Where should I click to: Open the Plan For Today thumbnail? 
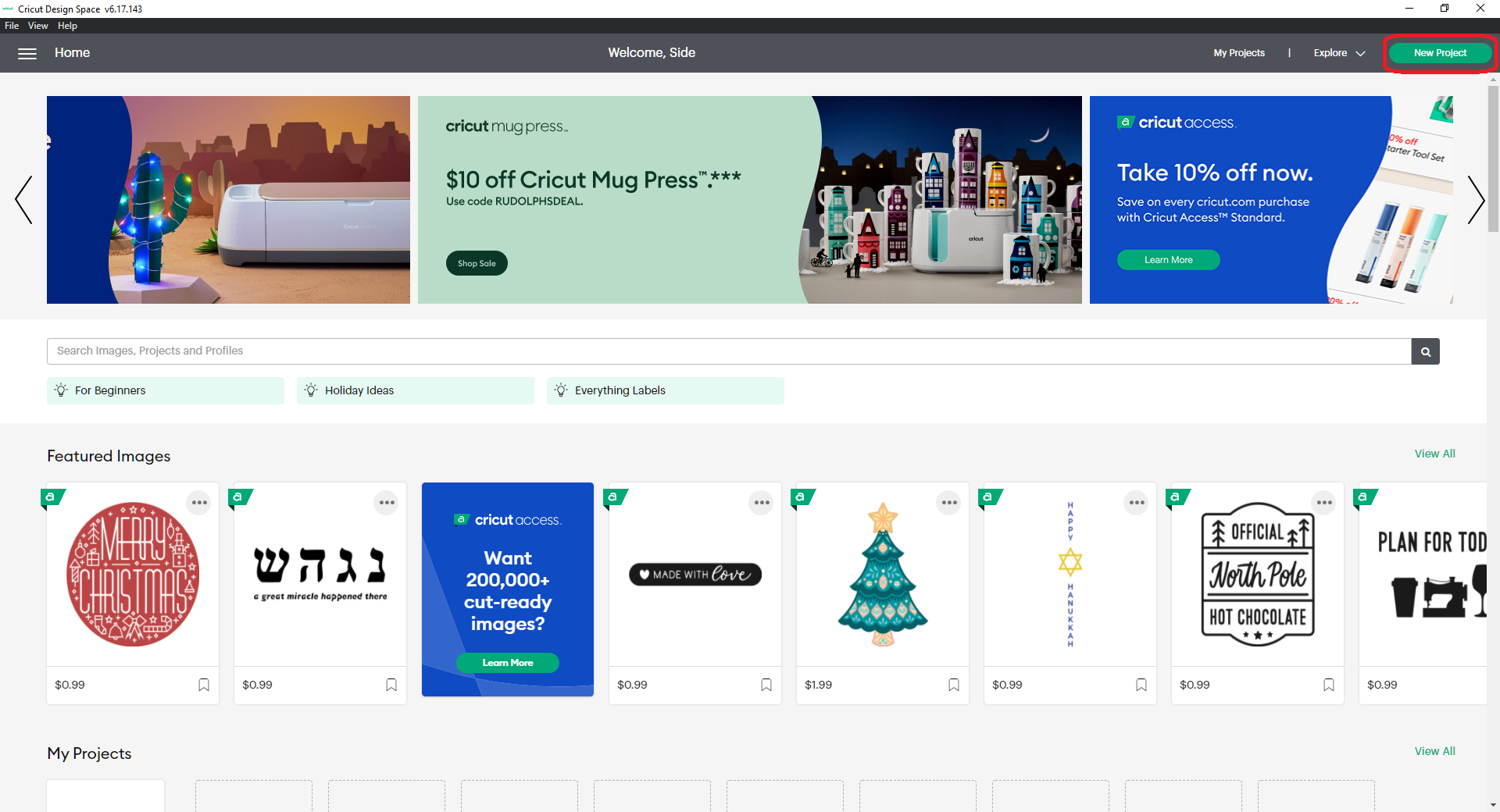click(1431, 575)
